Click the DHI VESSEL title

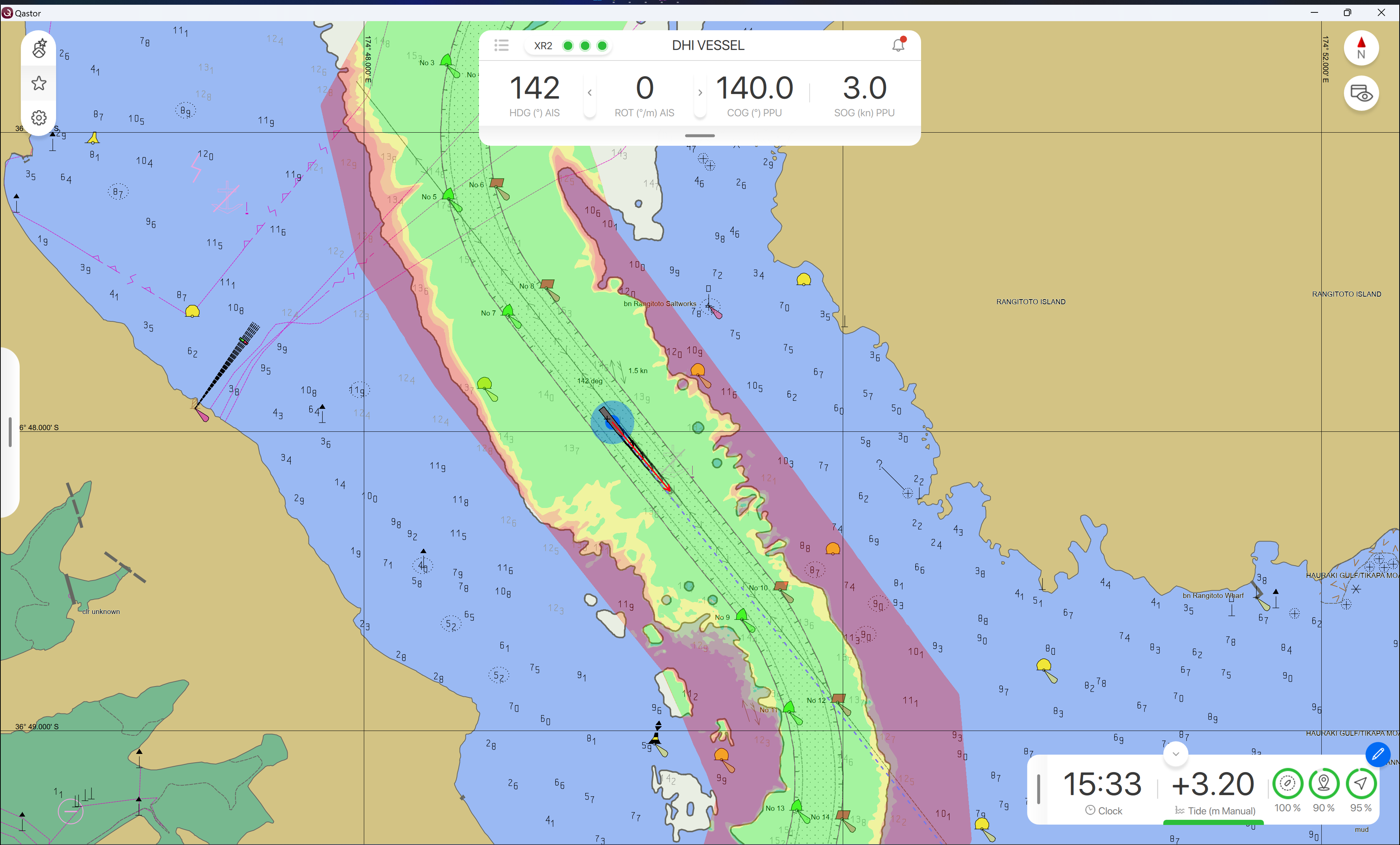point(708,45)
